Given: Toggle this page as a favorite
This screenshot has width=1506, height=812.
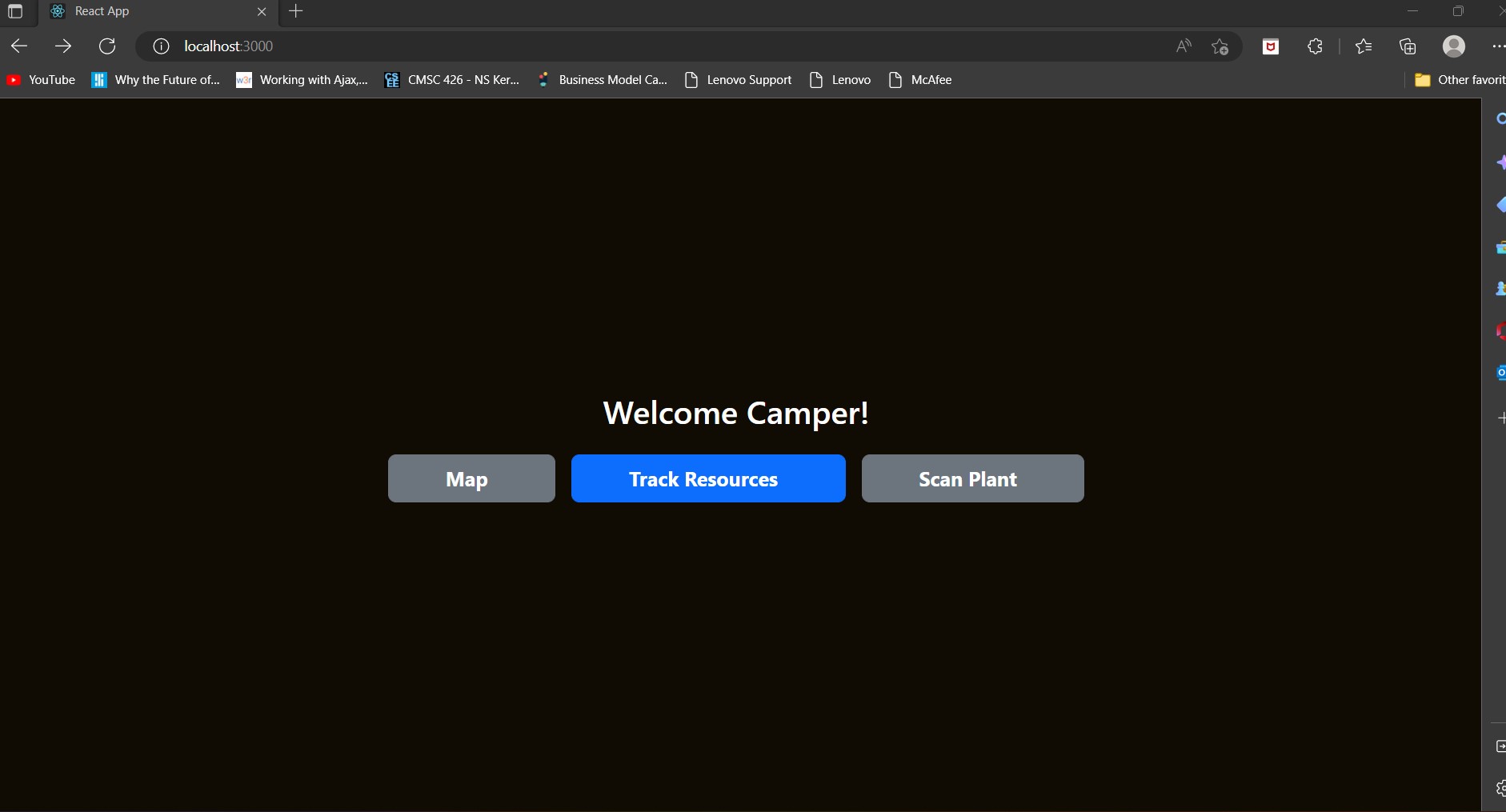Looking at the screenshot, I should pos(1220,46).
